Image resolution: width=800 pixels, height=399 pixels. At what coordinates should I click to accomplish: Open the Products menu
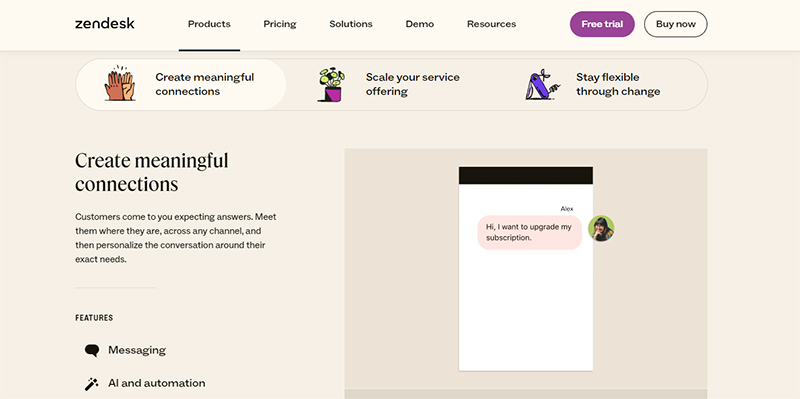[209, 24]
